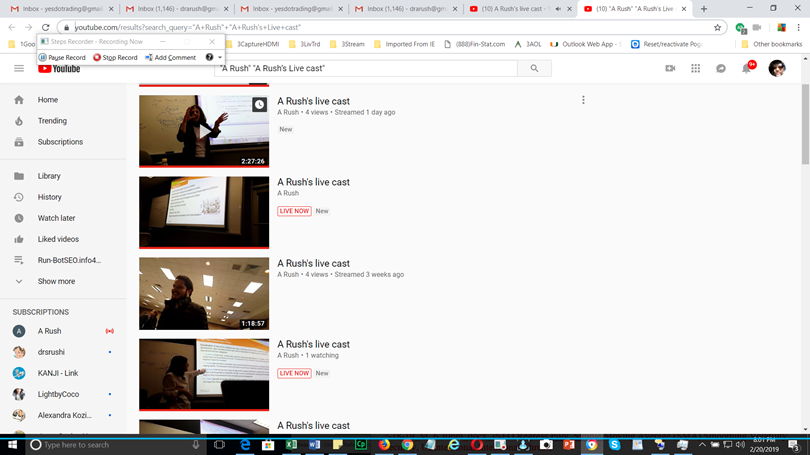
Task: Open the notifications bell
Action: [747, 68]
